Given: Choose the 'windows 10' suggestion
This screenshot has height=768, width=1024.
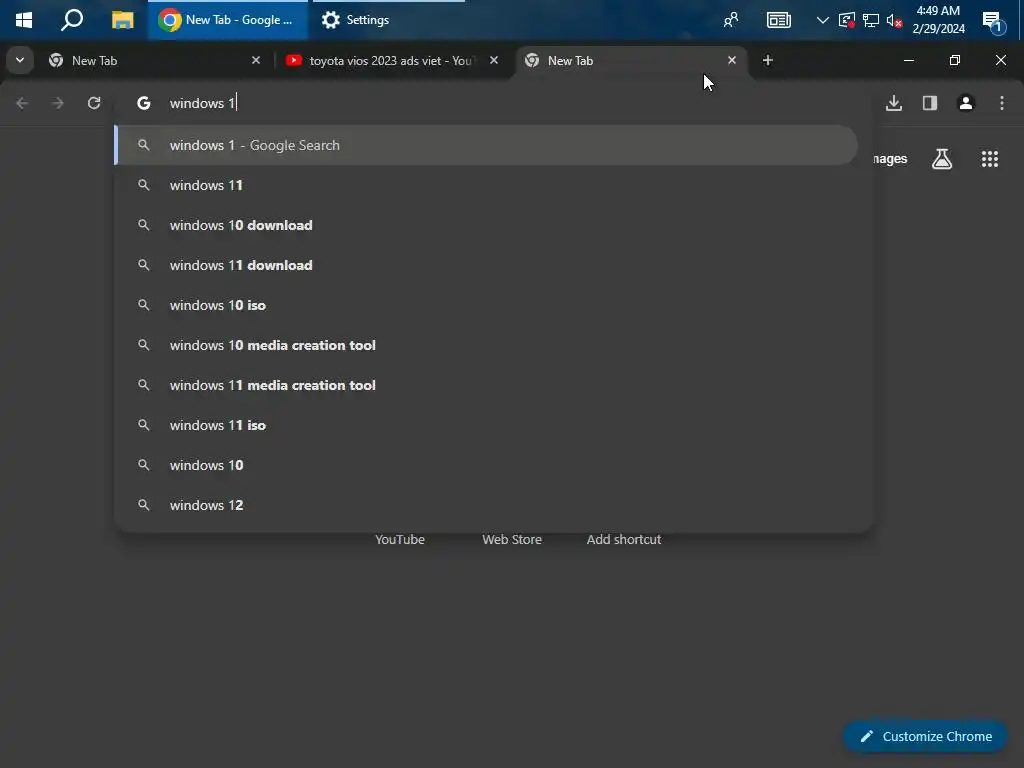Looking at the screenshot, I should click(486, 465).
